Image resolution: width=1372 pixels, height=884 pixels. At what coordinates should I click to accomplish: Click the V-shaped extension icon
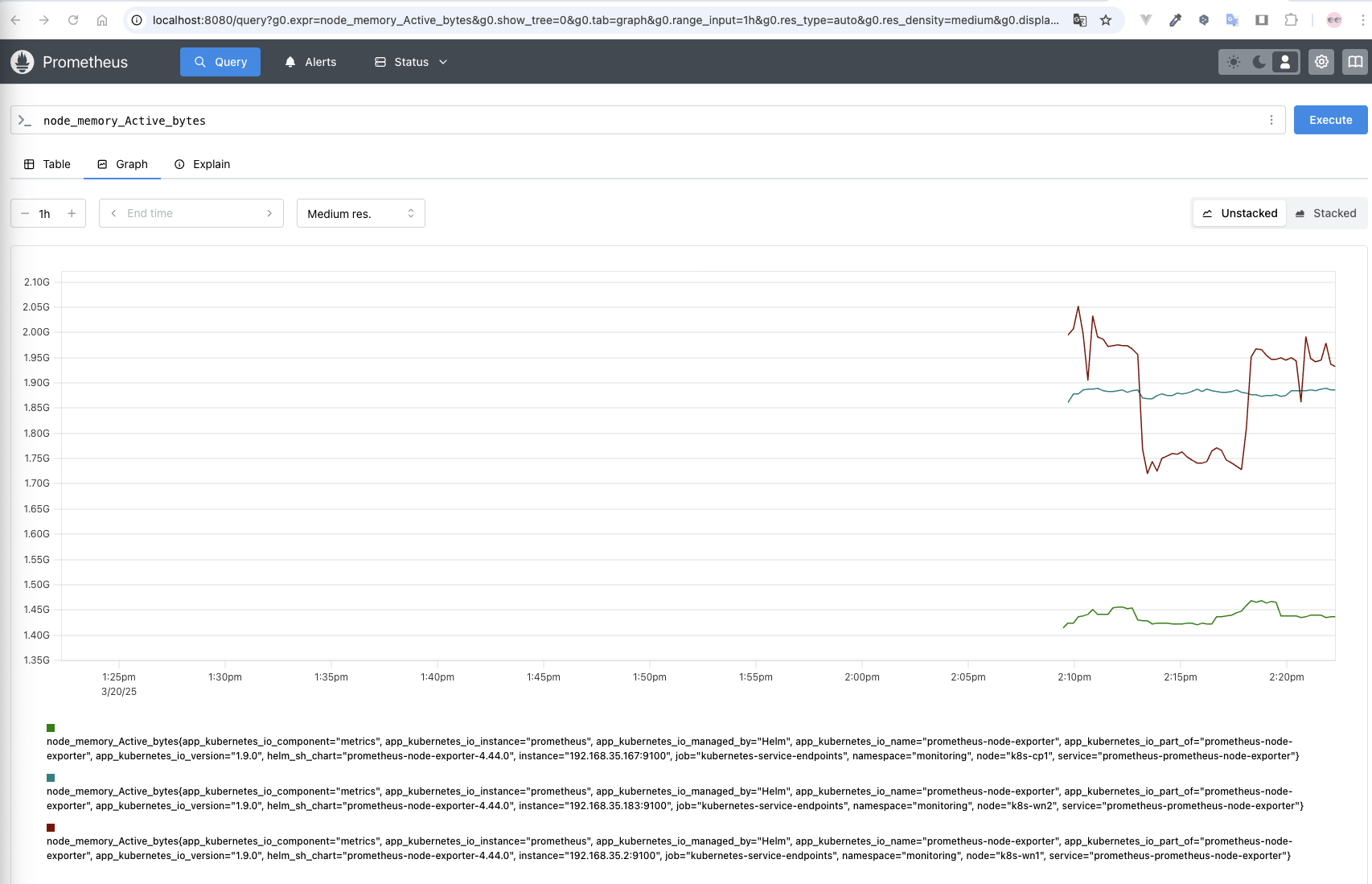(1146, 20)
